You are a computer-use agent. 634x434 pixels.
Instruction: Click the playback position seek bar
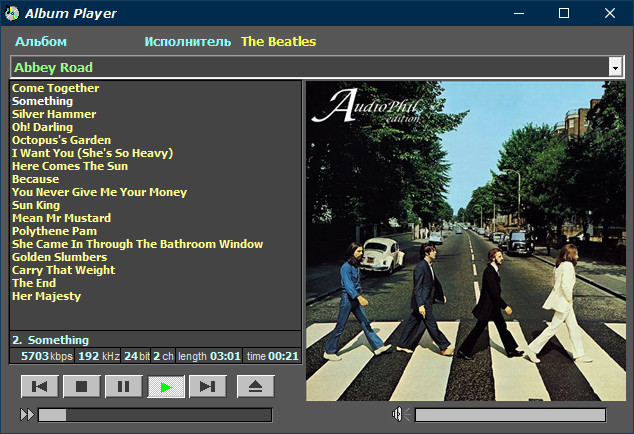point(155,415)
